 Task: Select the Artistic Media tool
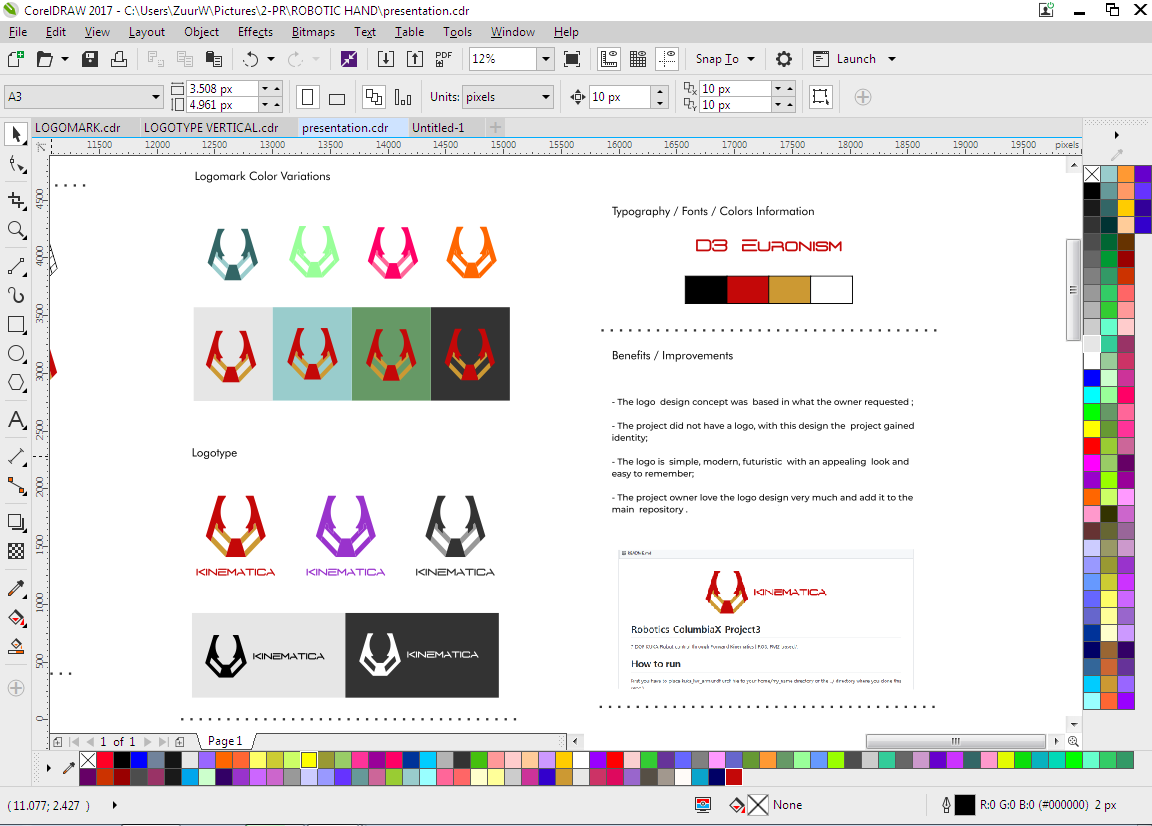point(16,295)
